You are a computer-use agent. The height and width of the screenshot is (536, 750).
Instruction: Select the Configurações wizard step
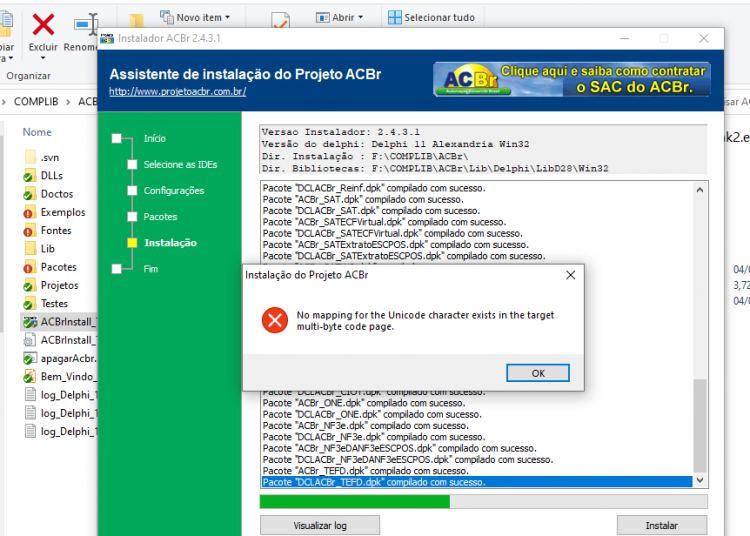point(174,191)
